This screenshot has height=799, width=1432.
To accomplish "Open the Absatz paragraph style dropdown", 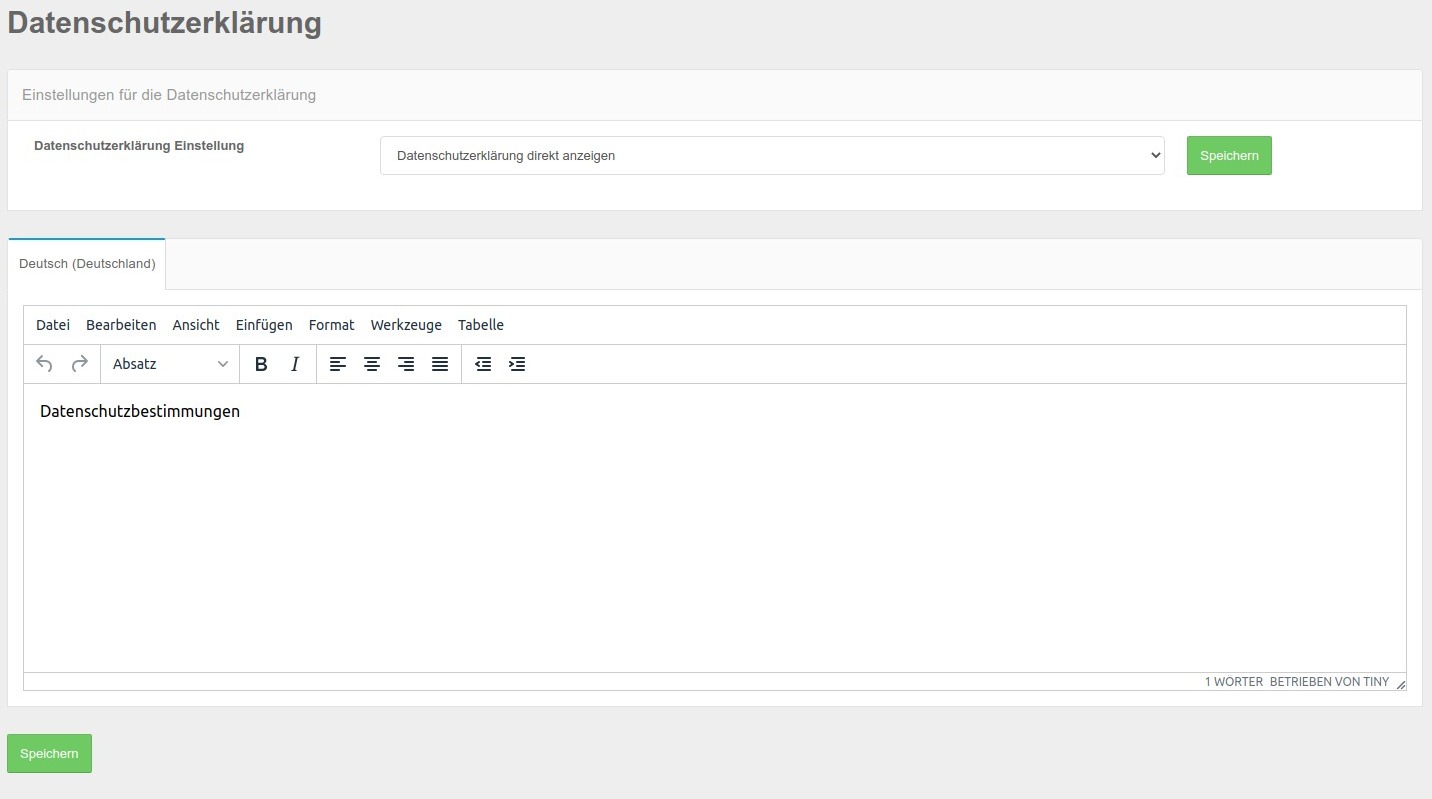I will 168,364.
